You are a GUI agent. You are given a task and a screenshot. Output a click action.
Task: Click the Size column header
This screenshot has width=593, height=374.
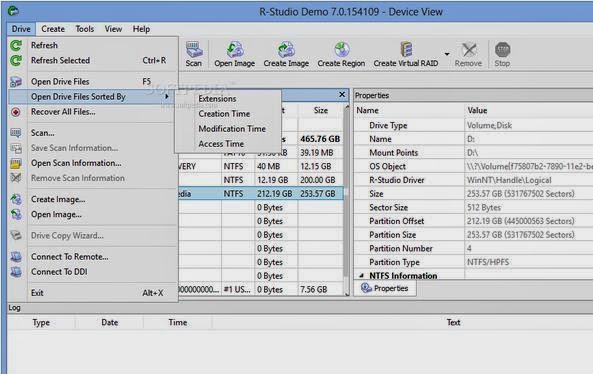coord(321,110)
